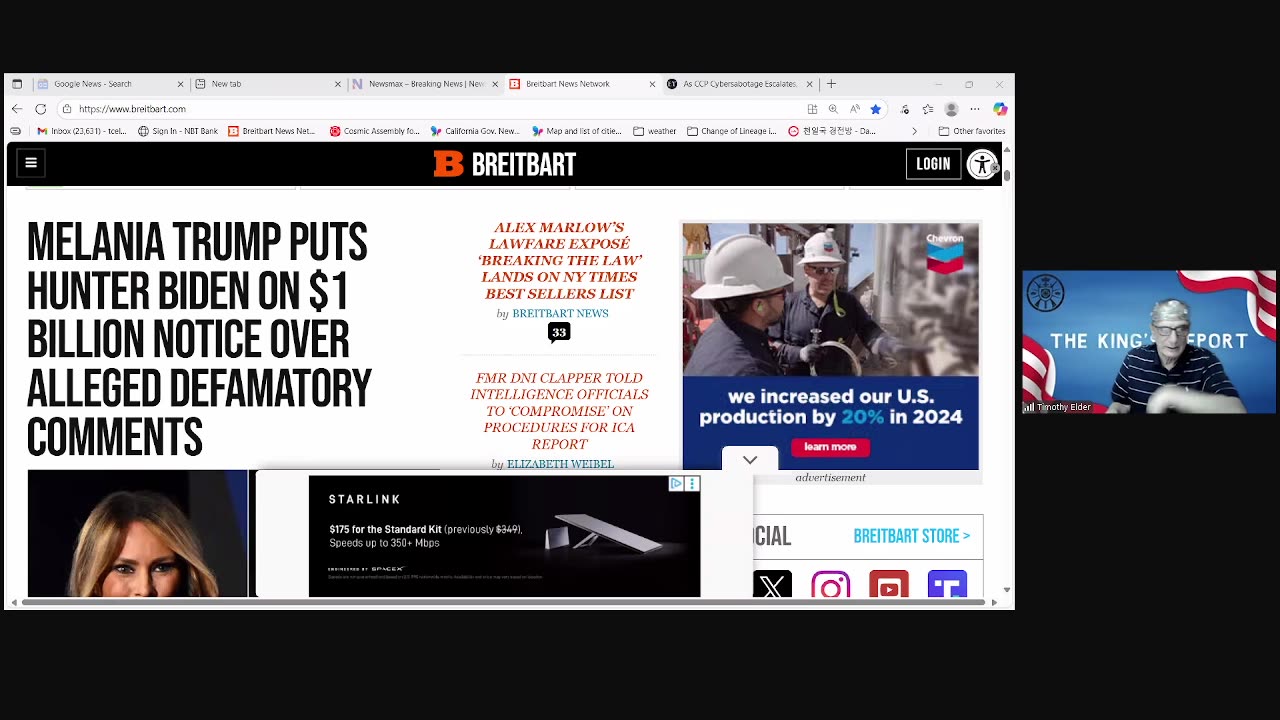Screen dimensions: 1280x720
Task: Open a new tab with the plus button
Action: [x=831, y=84]
